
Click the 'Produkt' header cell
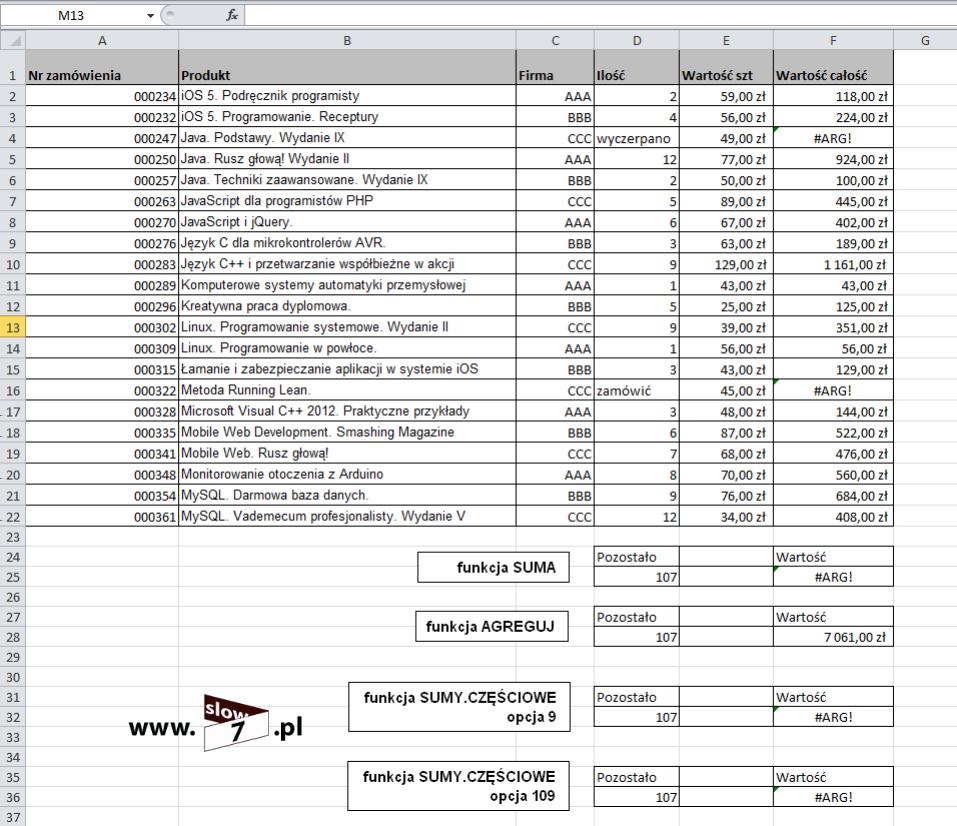point(347,68)
